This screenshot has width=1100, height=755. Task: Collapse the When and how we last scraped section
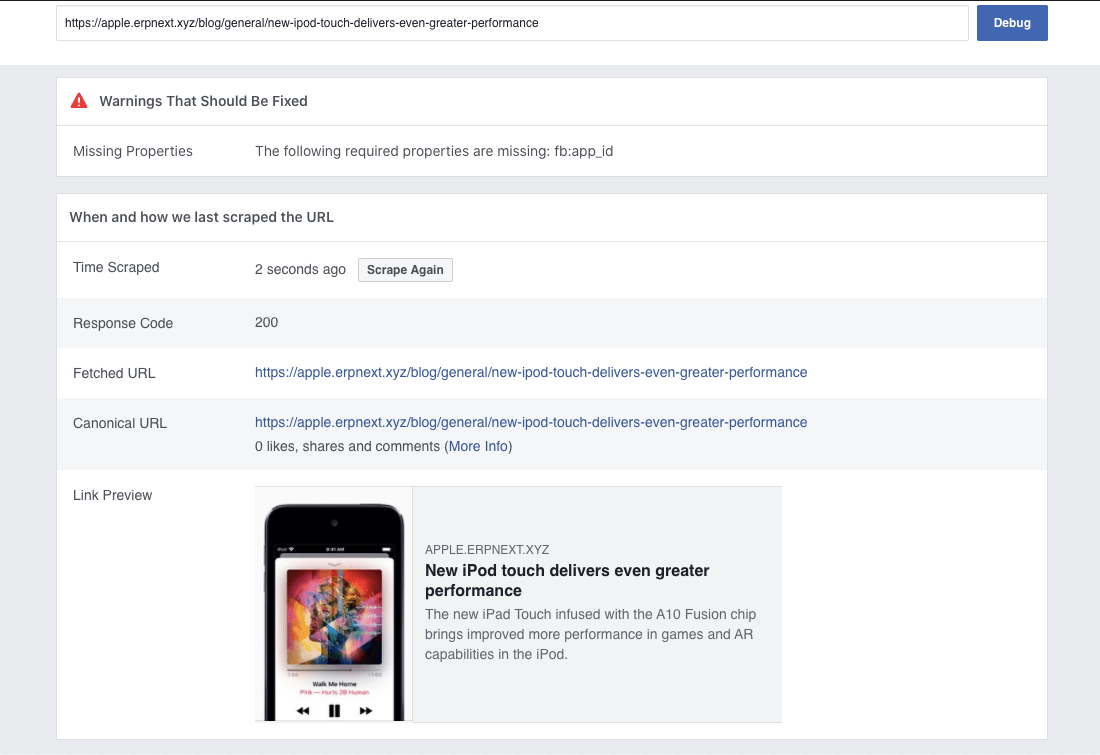(201, 217)
